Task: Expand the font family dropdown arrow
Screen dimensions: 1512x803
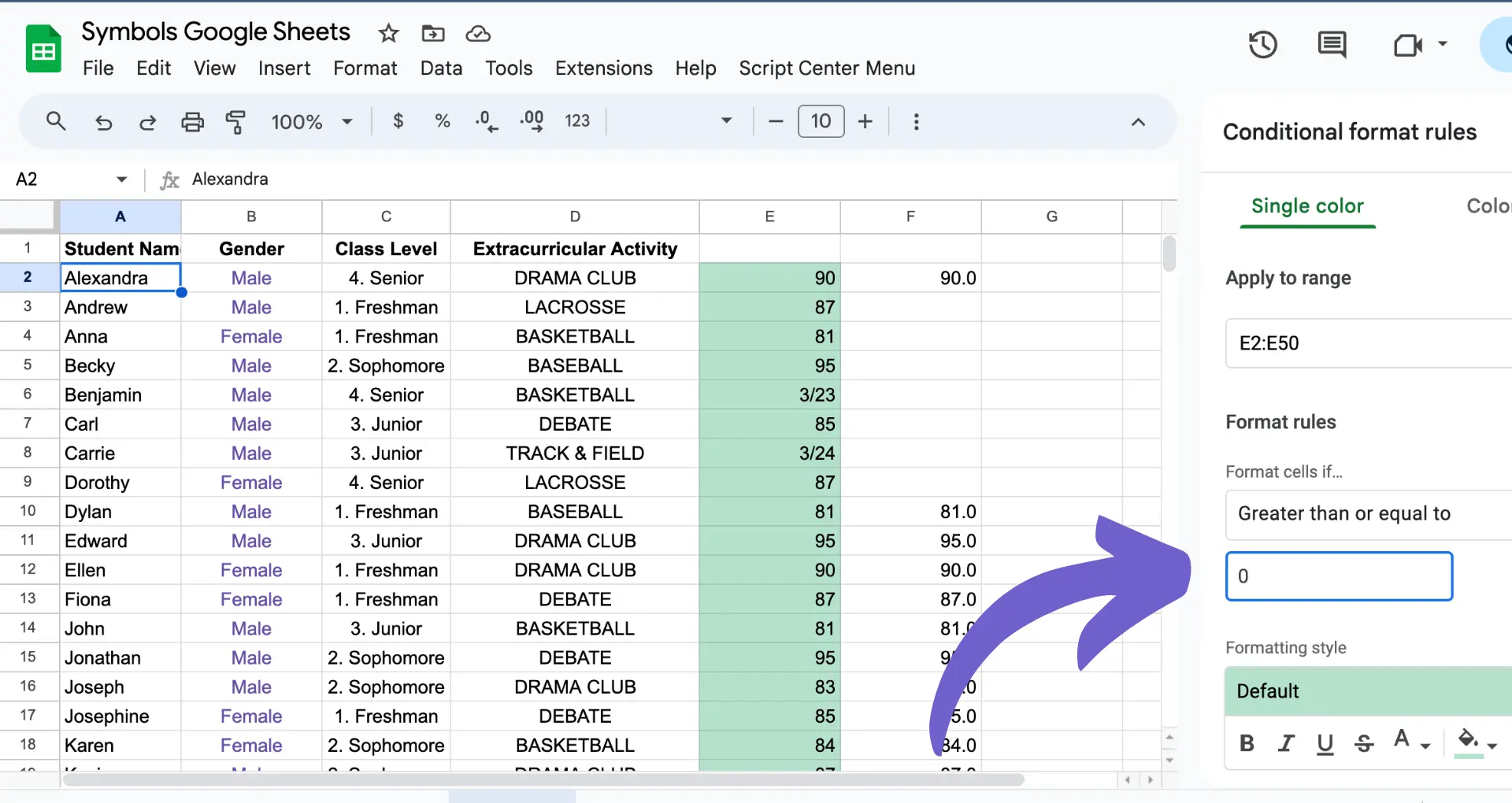Action: (x=726, y=121)
